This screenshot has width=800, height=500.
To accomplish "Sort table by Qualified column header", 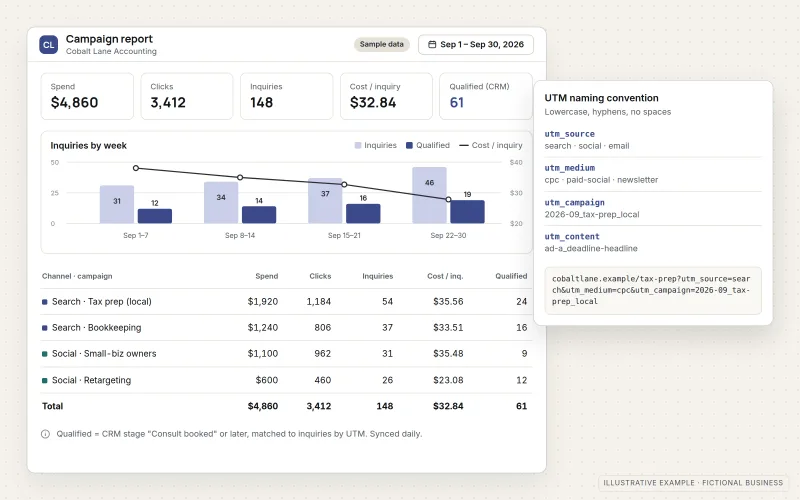I will coord(511,276).
